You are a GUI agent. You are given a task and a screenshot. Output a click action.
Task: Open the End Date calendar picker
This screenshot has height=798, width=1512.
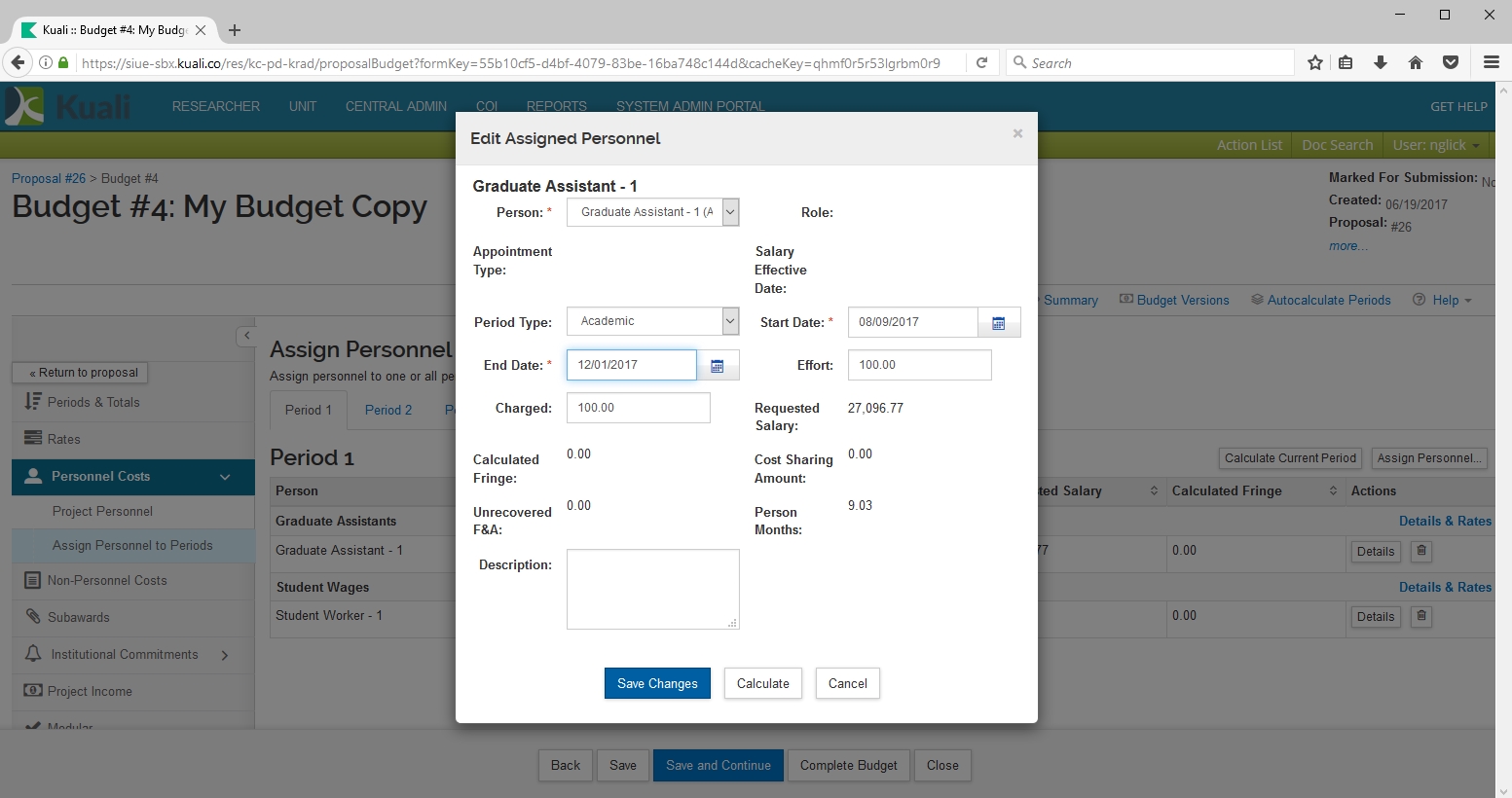pyautogui.click(x=718, y=366)
